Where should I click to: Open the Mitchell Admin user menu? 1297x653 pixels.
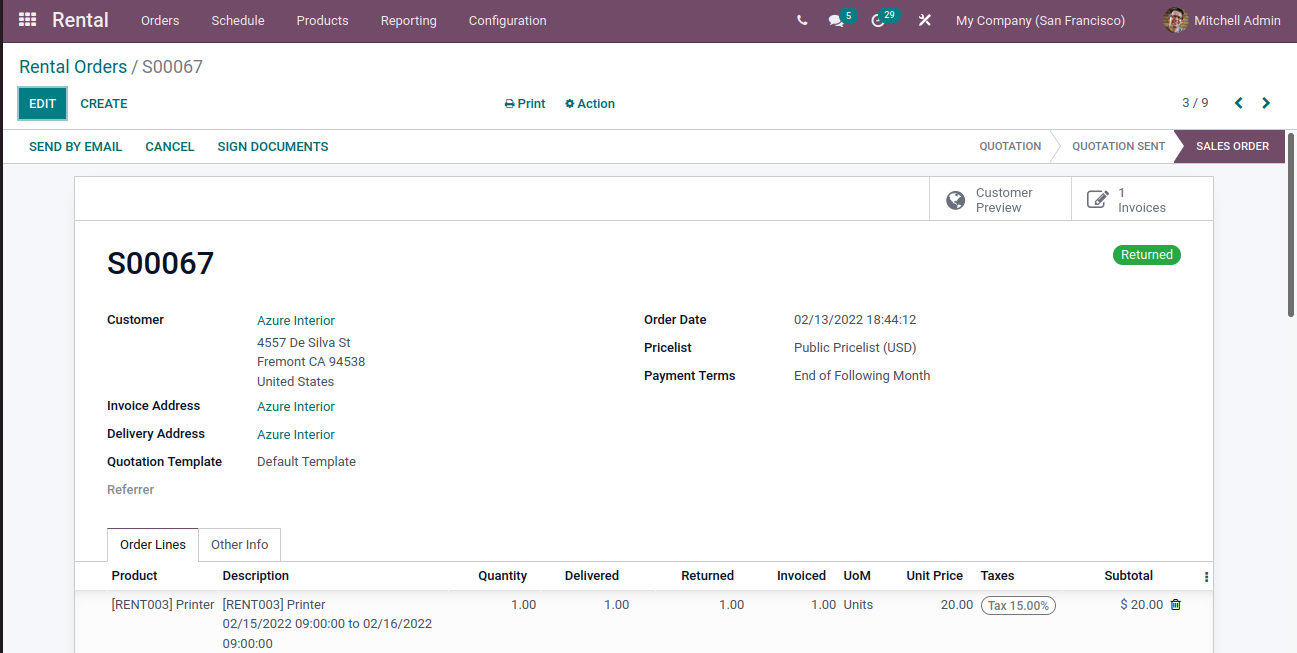pyautogui.click(x=1222, y=20)
